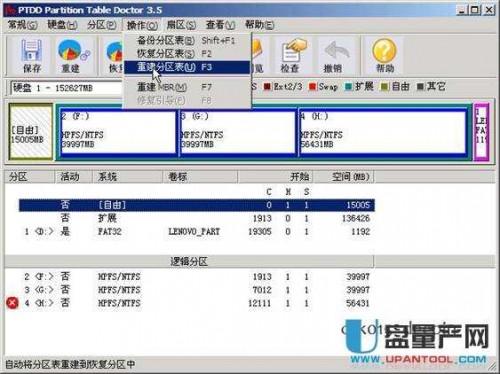Click the Swap legend color swatch
The image size is (500, 374).
coord(312,87)
